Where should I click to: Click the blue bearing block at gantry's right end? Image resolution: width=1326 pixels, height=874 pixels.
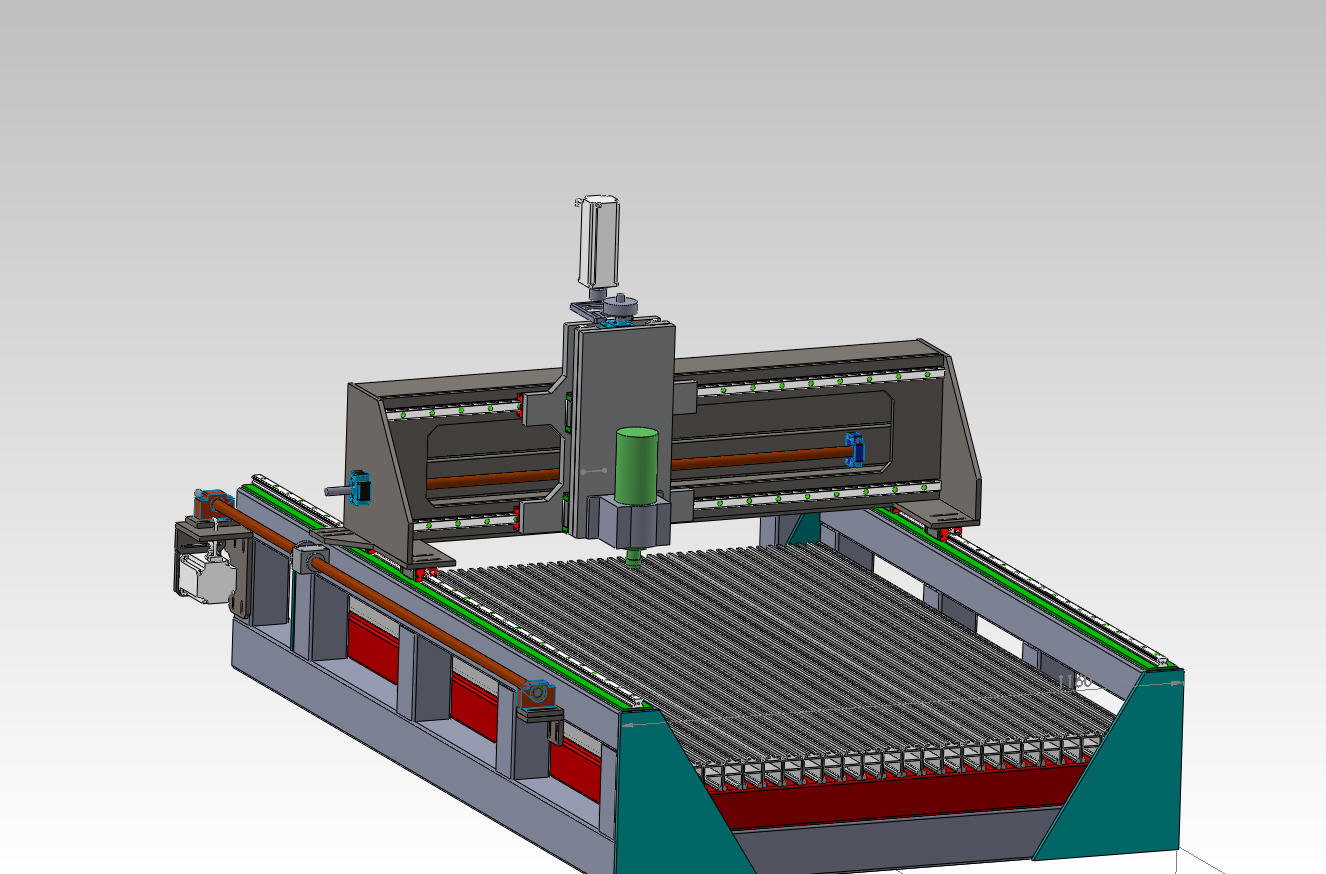tap(854, 449)
